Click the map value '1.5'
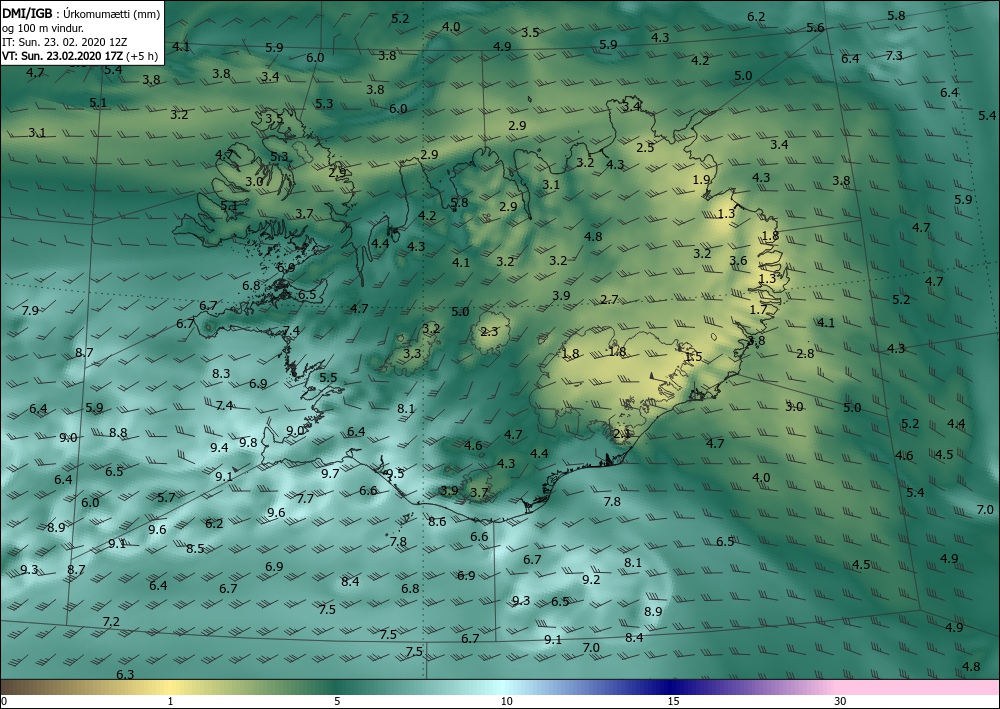 [693, 356]
